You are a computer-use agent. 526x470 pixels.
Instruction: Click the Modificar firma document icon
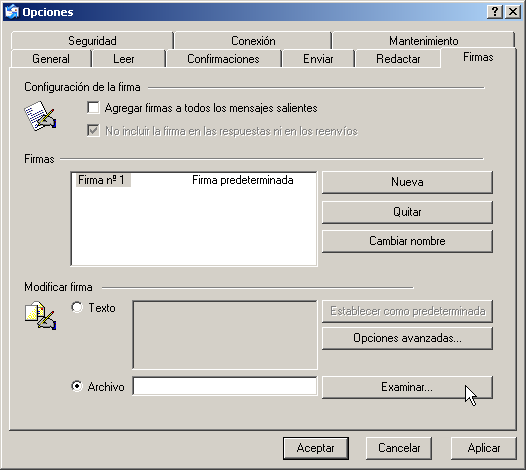point(40,316)
